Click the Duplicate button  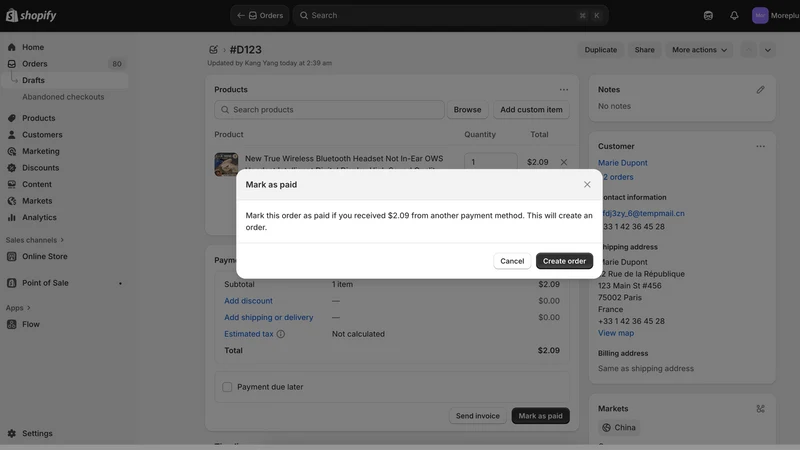pos(601,49)
